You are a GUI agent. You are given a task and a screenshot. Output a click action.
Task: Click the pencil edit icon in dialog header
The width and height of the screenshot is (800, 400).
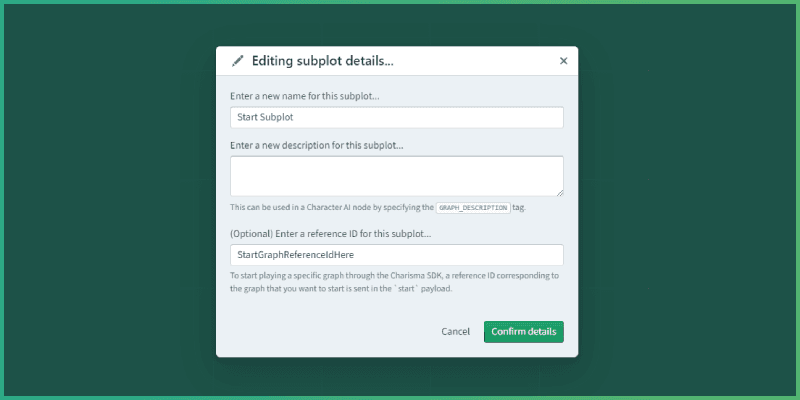tap(237, 61)
